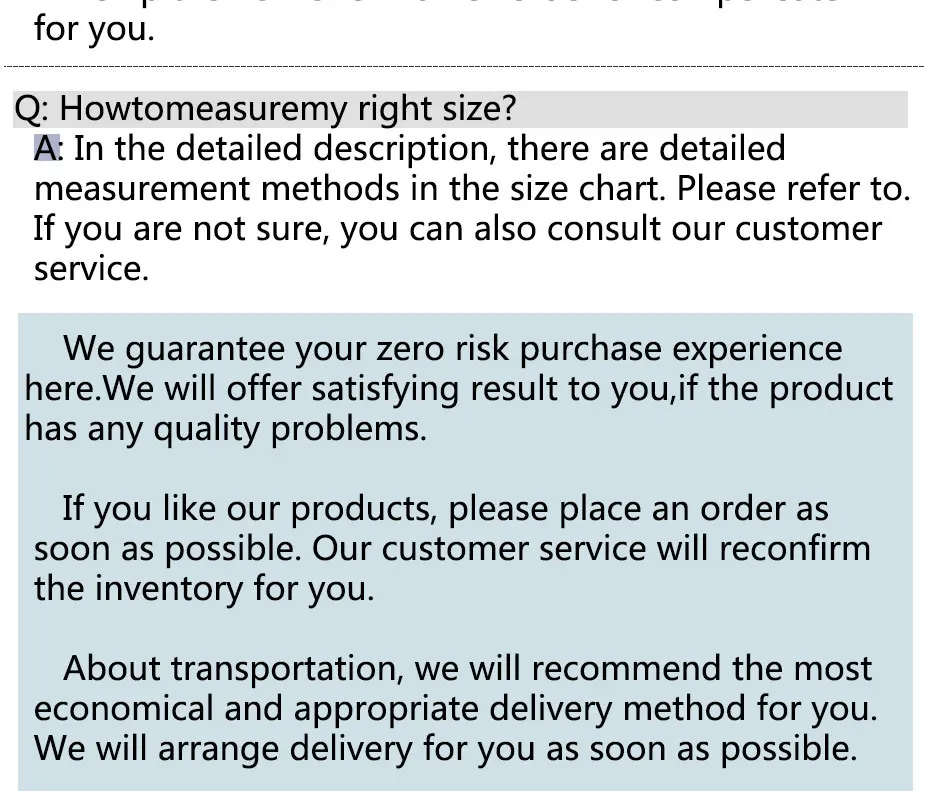930x791 pixels.
Task: Click 'the inventory for you.' line
Action: [x=205, y=589]
